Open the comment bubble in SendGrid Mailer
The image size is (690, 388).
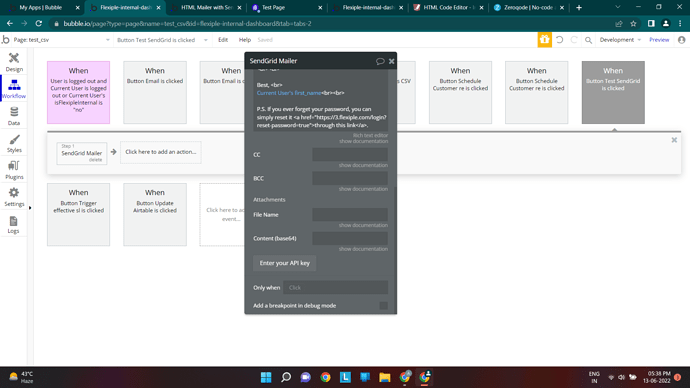(x=380, y=61)
